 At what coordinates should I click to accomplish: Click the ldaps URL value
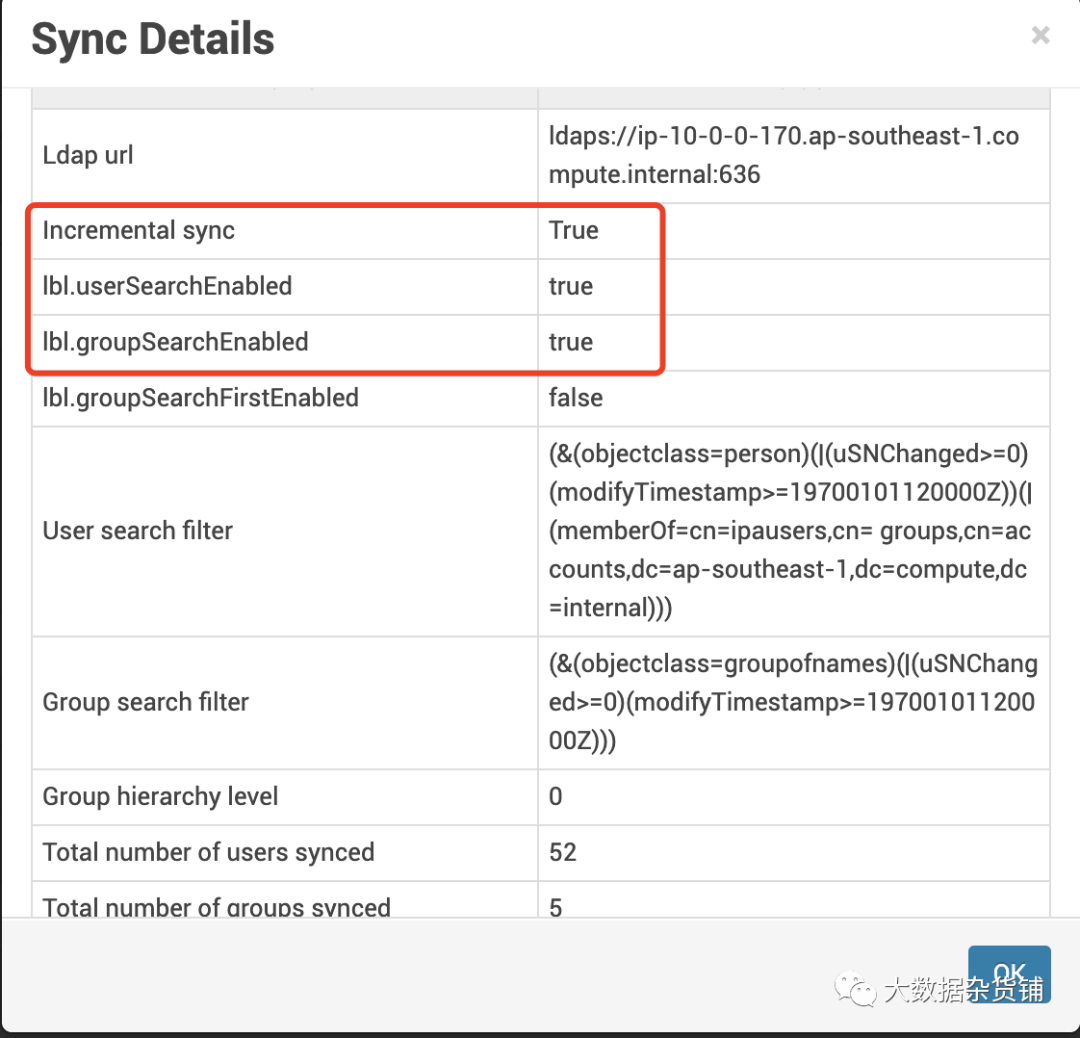point(784,155)
